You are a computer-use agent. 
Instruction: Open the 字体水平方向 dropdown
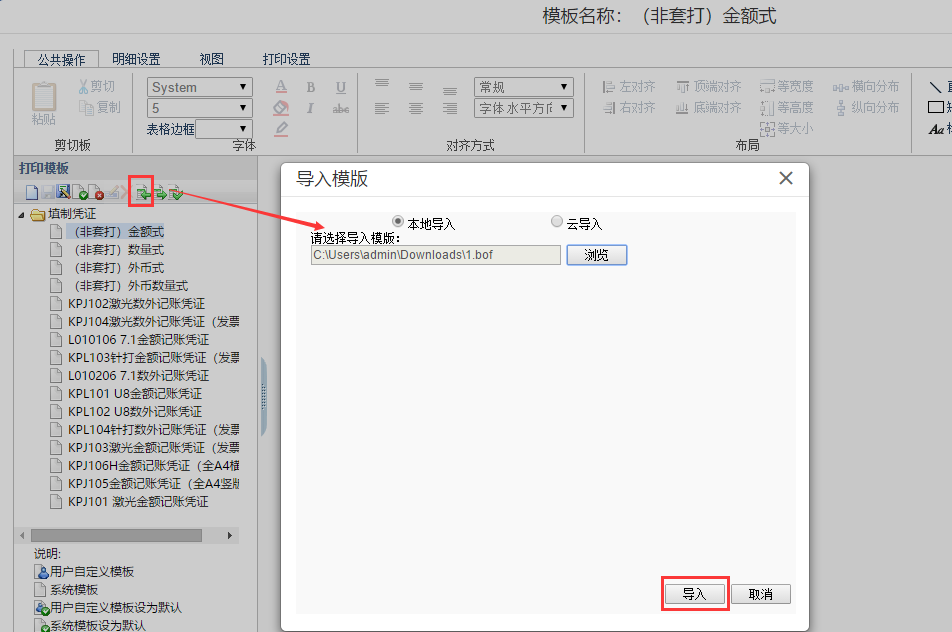524,108
